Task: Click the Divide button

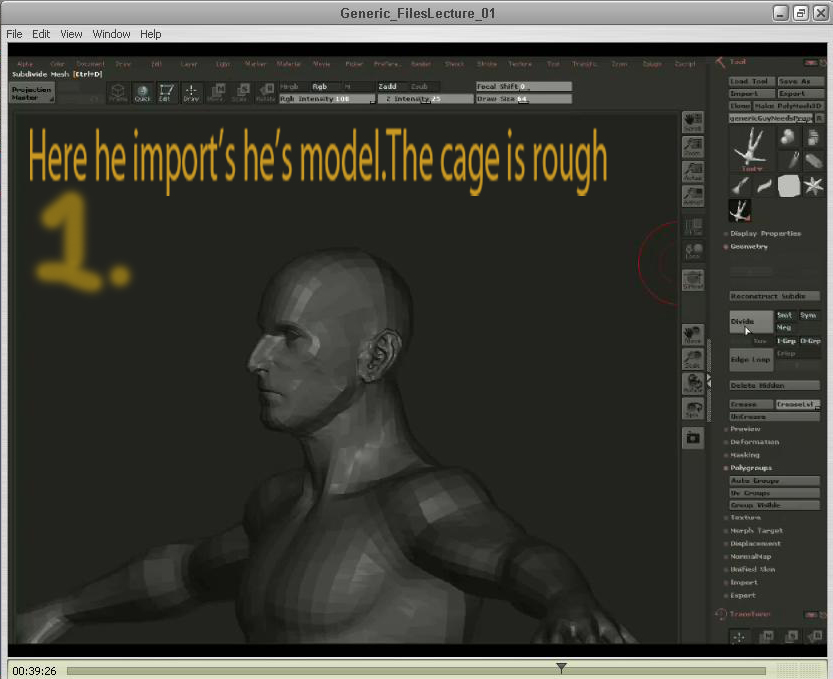Action: pos(750,322)
